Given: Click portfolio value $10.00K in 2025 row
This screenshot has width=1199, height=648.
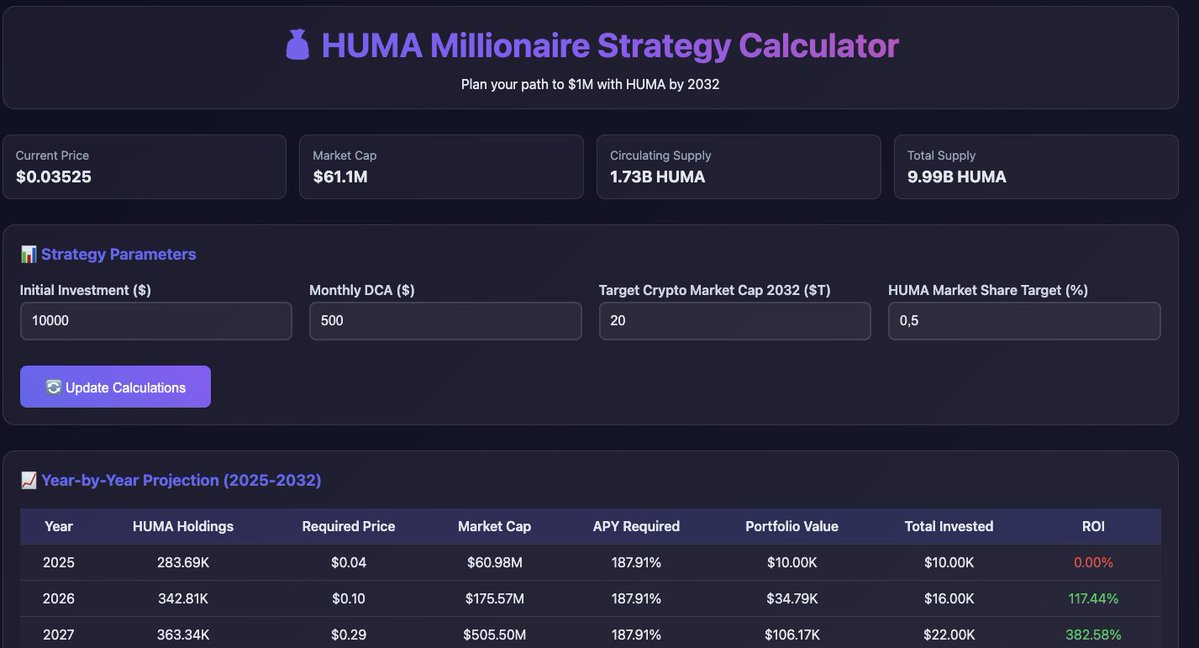Looking at the screenshot, I should (792, 562).
